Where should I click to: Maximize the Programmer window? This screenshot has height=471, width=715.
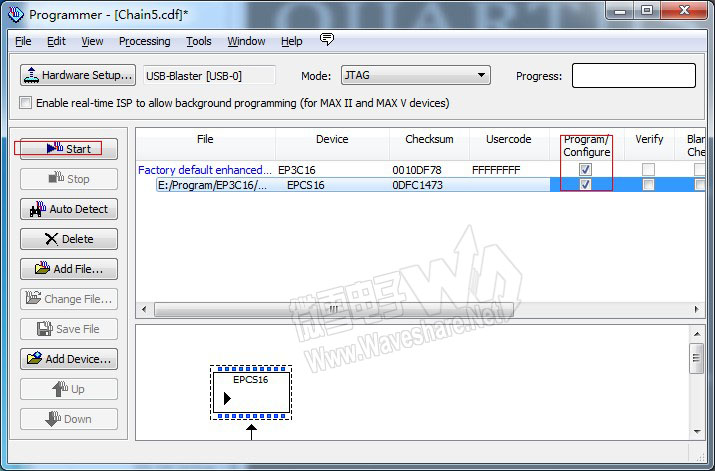point(647,10)
